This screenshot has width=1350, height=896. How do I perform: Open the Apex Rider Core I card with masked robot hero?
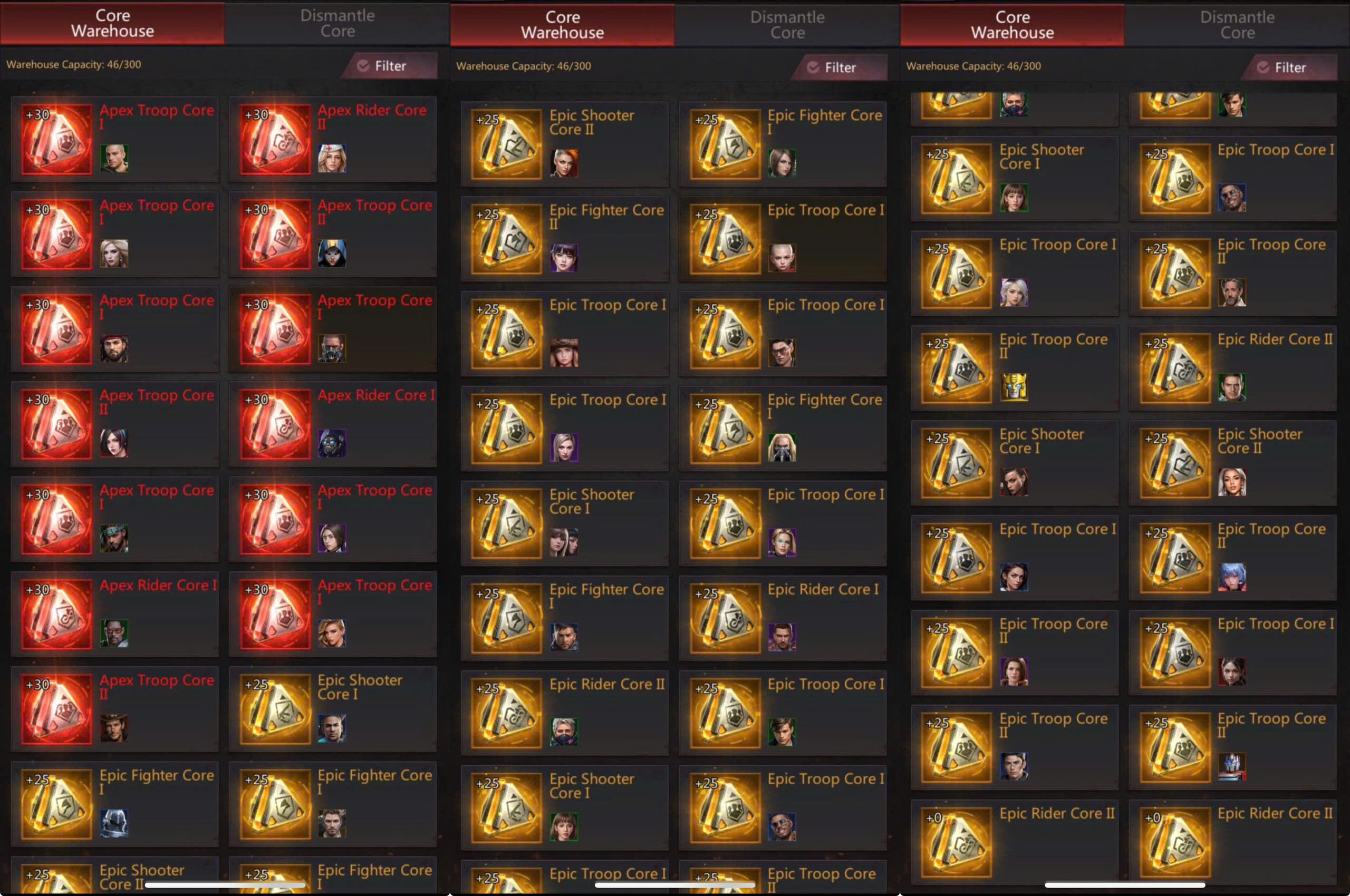point(333,424)
